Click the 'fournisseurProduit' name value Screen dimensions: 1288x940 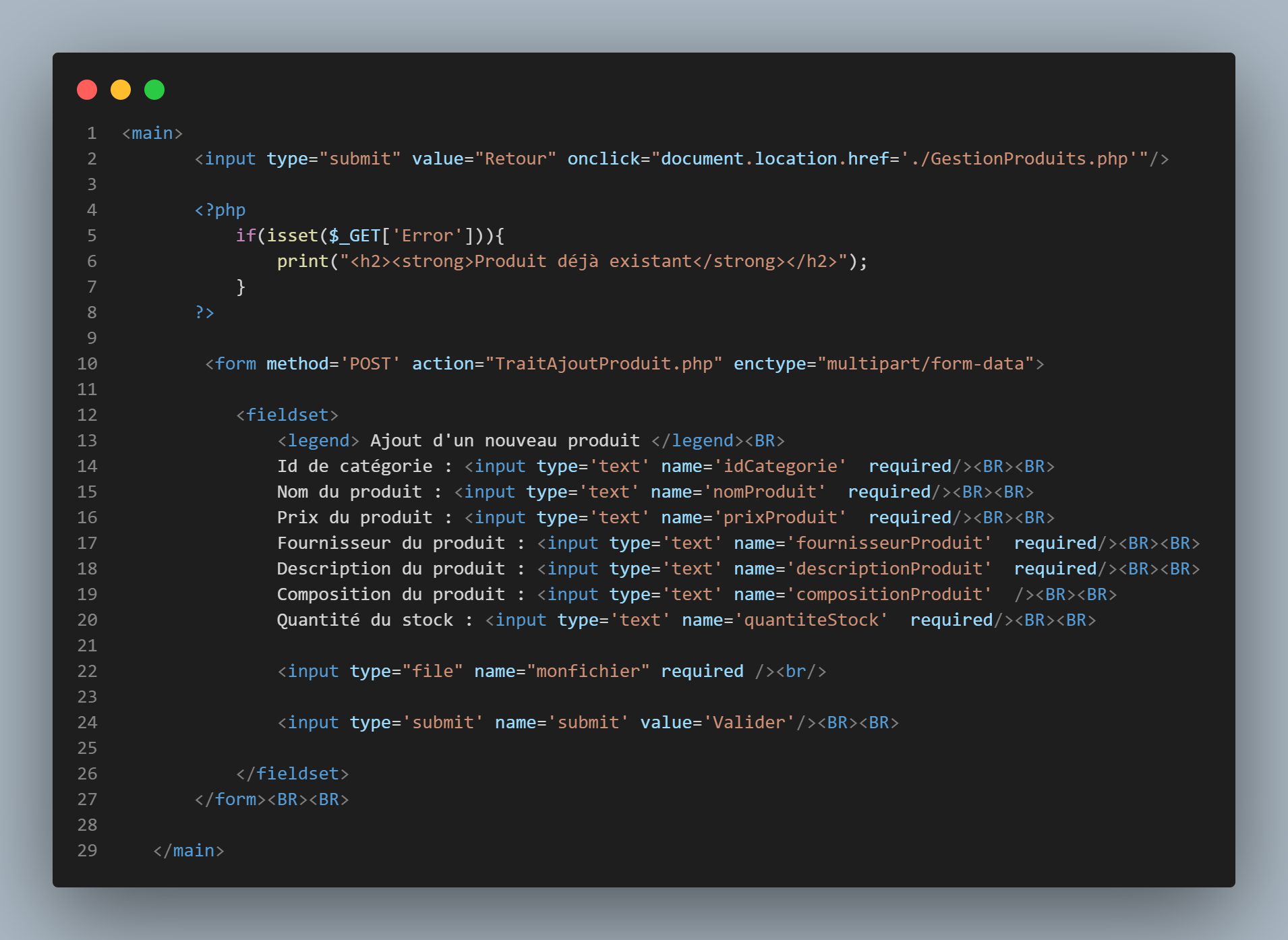889,544
